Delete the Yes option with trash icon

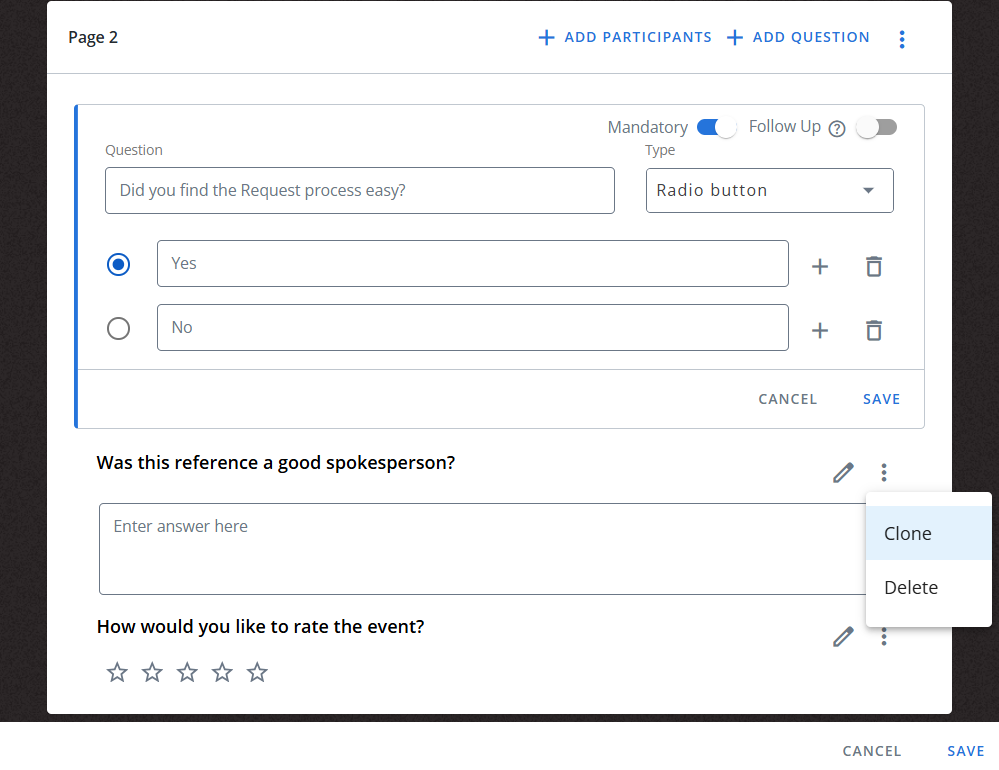tap(873, 266)
